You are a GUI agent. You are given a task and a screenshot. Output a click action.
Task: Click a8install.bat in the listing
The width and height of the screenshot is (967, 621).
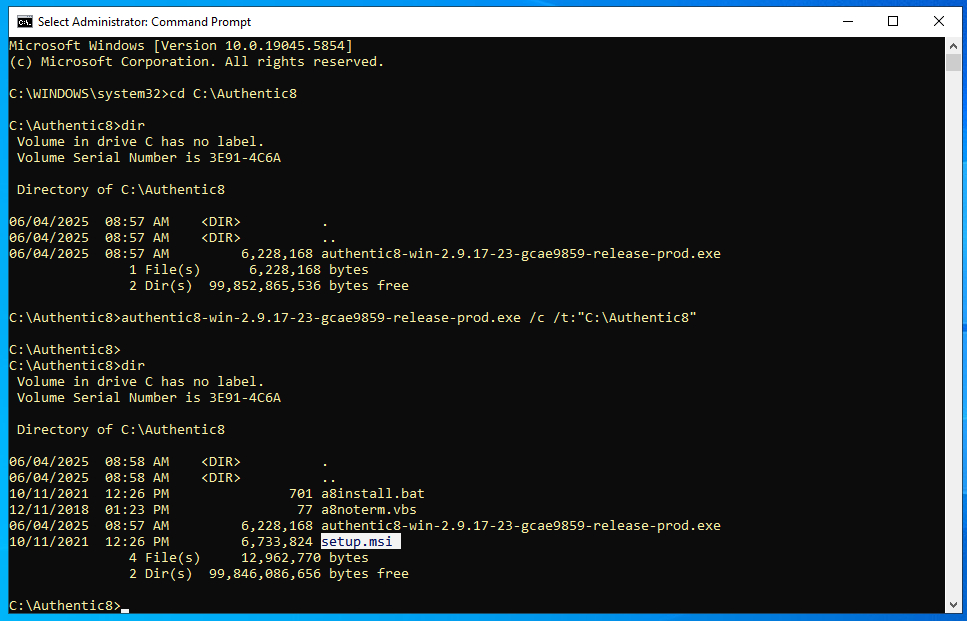(372, 493)
